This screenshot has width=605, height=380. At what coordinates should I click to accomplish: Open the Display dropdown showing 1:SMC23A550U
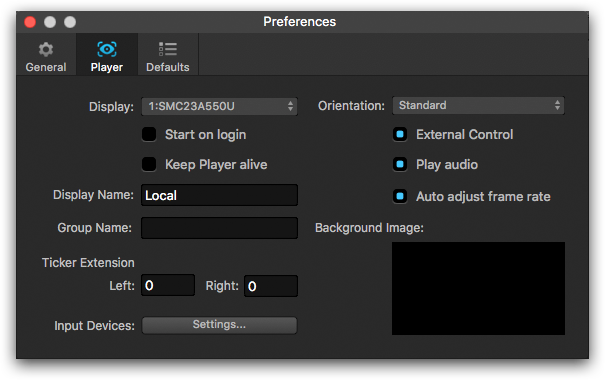219,106
